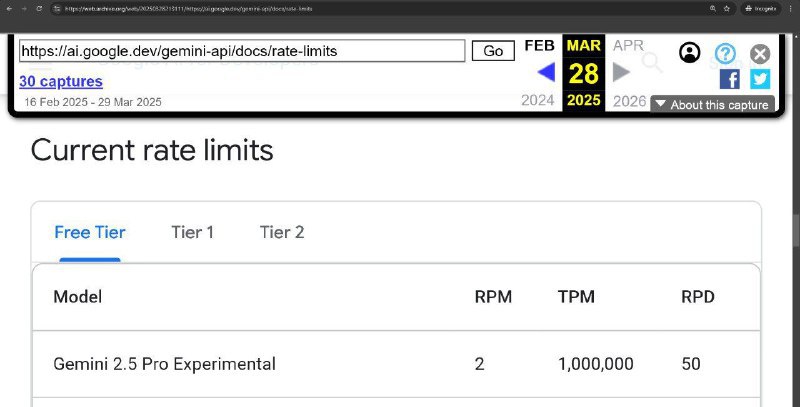This screenshot has height=407, width=800.
Task: Switch to the Tier 1 tab
Action: coord(192,232)
